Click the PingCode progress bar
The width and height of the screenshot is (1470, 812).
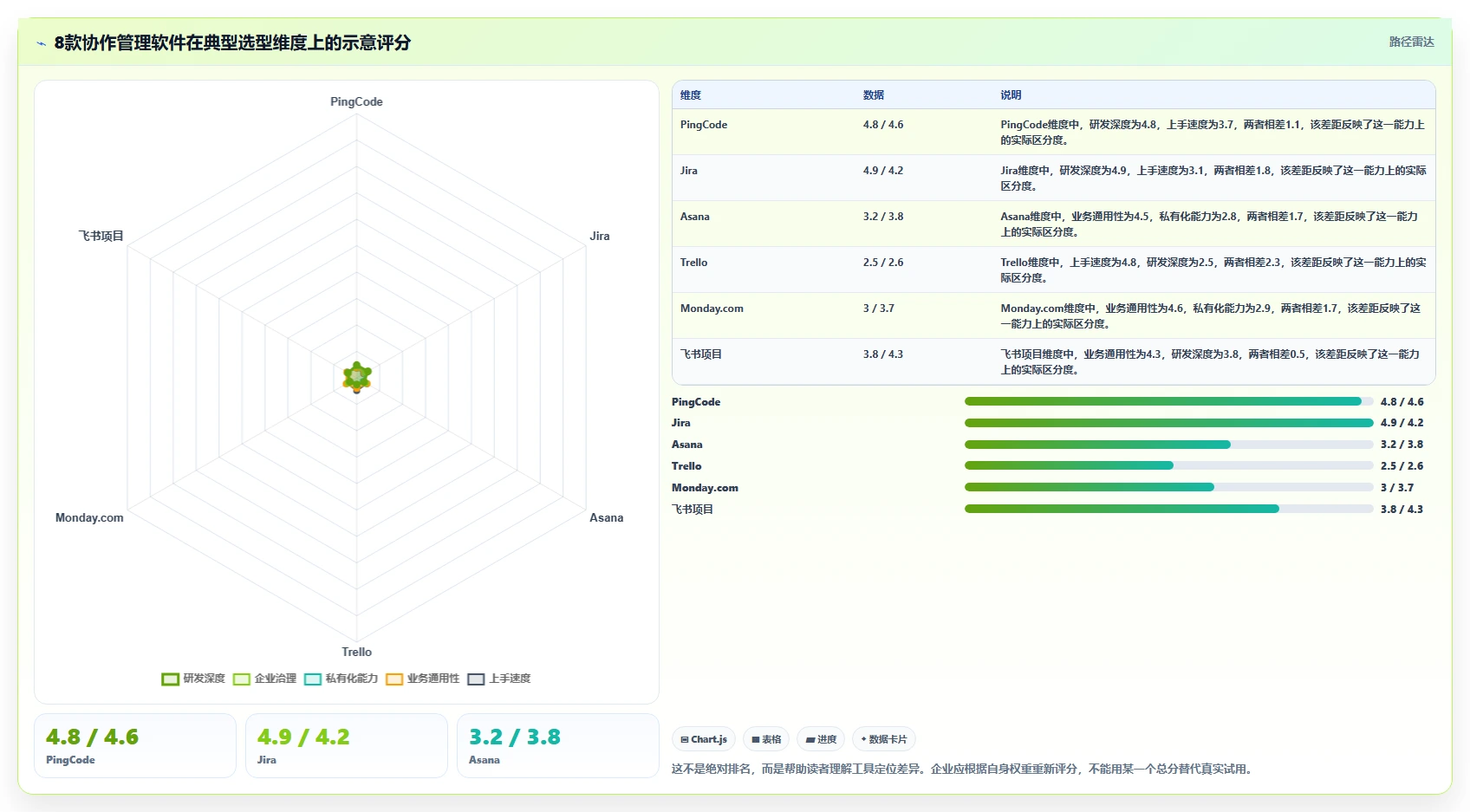point(1168,401)
